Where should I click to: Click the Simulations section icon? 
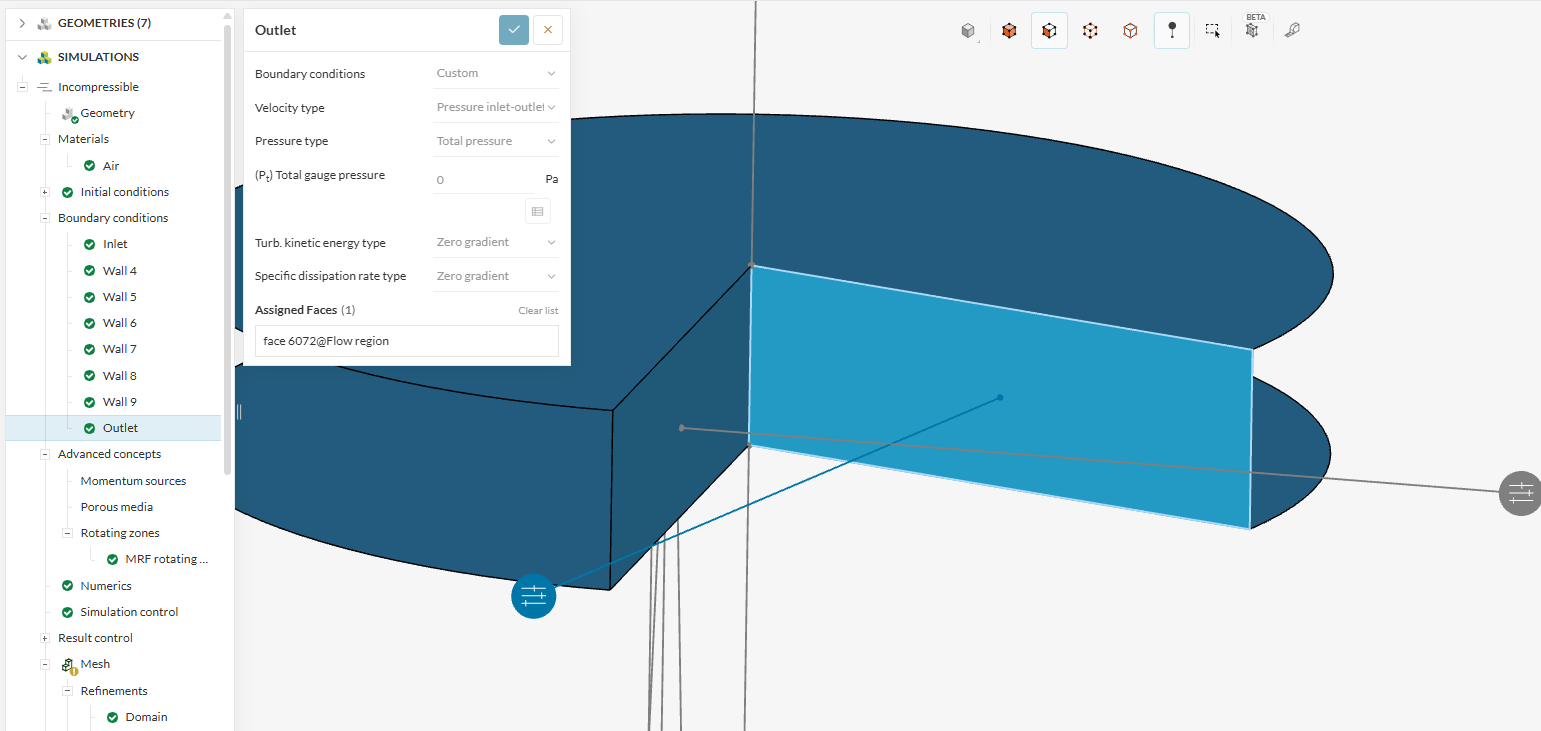pos(44,57)
